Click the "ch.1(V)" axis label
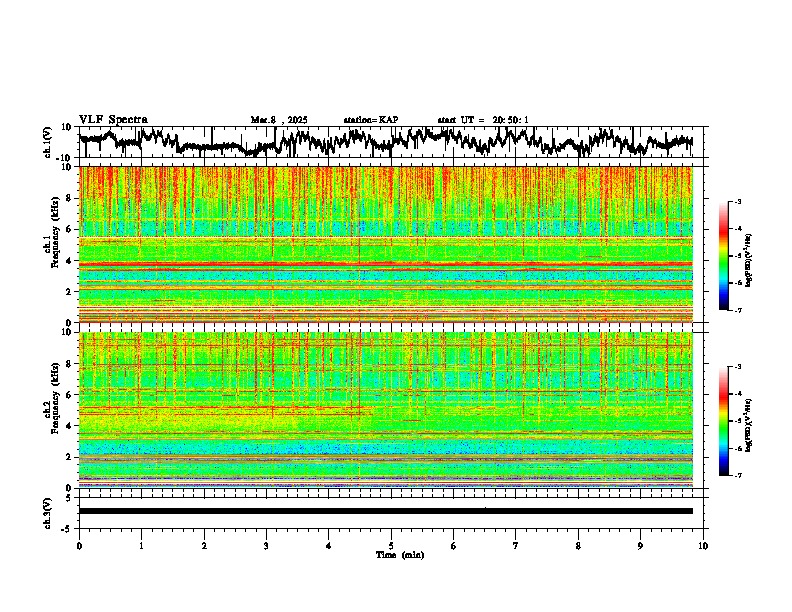792x612 pixels. (48, 142)
